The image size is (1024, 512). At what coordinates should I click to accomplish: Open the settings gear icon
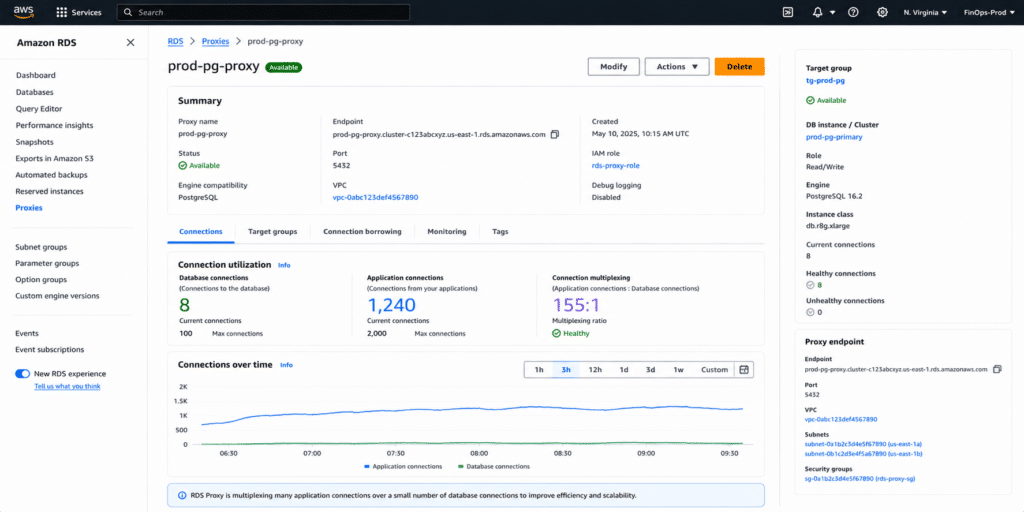882,12
